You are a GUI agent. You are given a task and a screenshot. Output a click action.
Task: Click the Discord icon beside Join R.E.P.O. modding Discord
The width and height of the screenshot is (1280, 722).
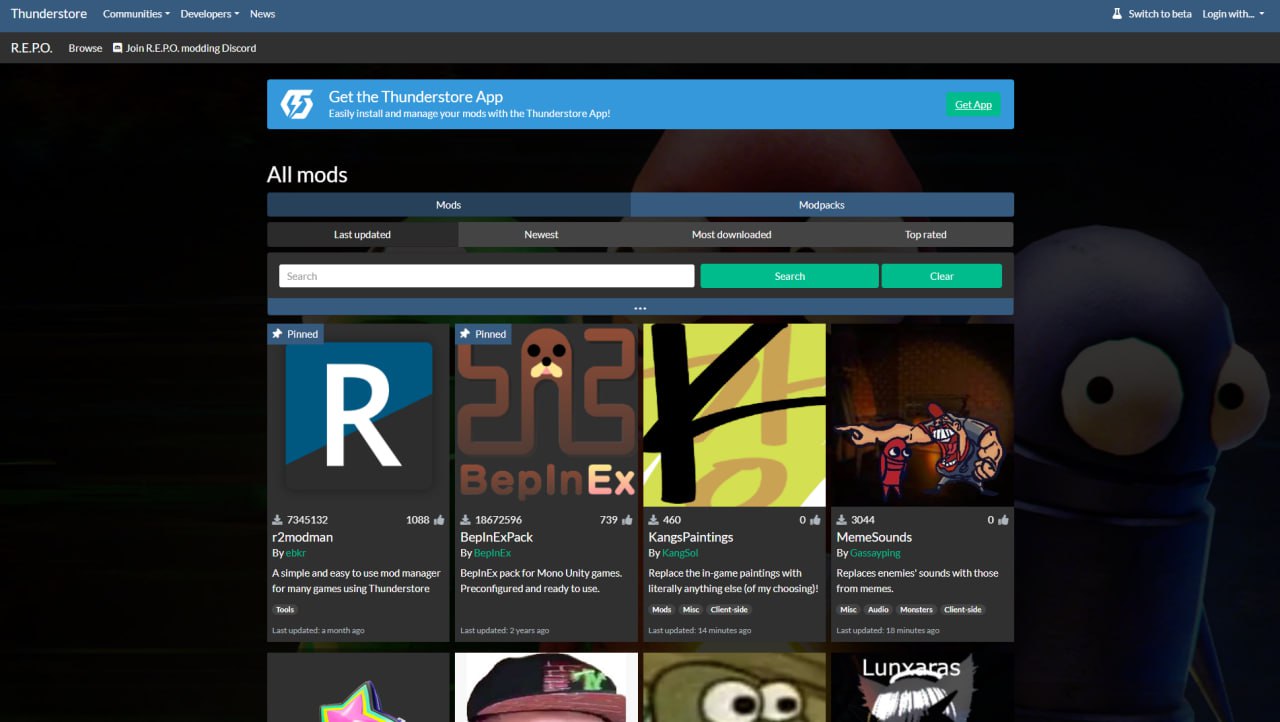pos(117,48)
